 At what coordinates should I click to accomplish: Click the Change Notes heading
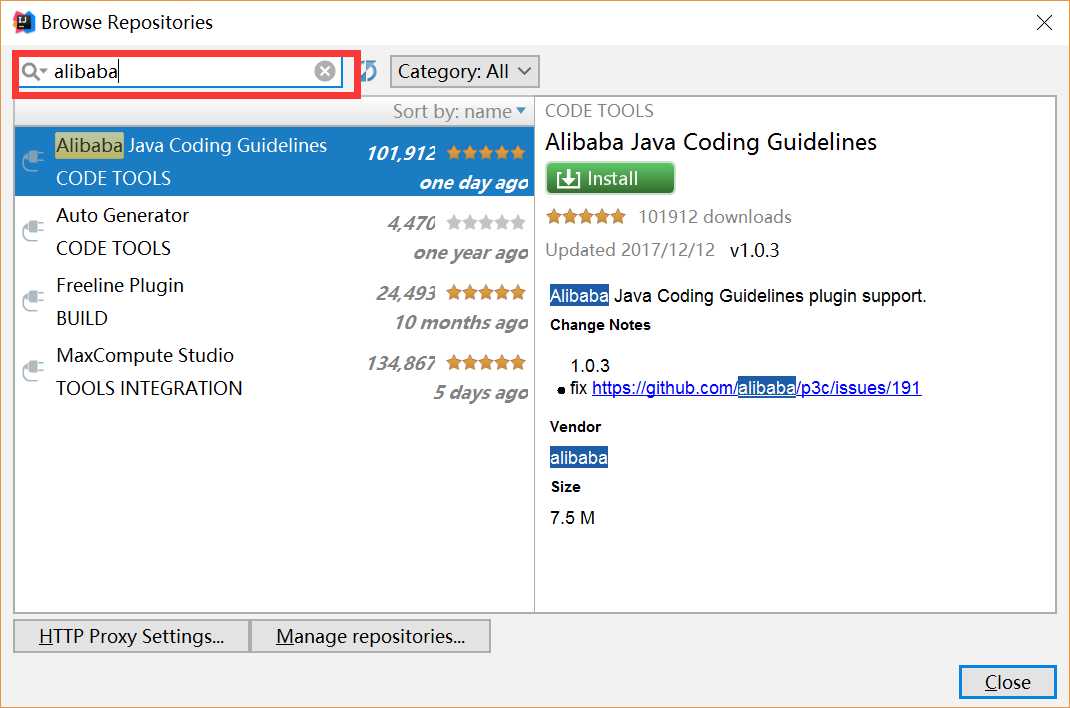pyautogui.click(x=600, y=325)
